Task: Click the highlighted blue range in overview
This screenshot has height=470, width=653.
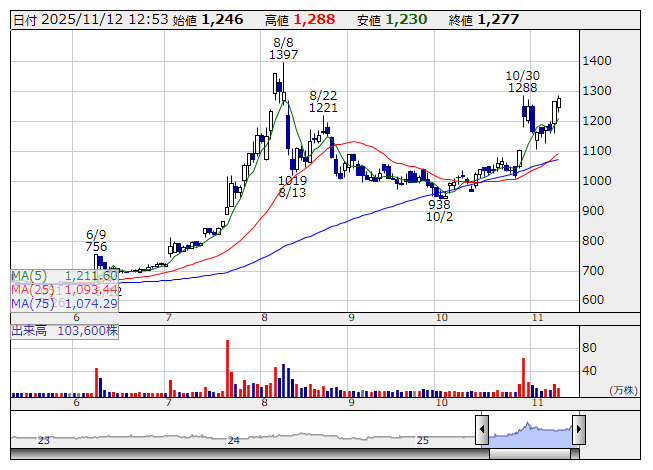Action: pos(530,431)
